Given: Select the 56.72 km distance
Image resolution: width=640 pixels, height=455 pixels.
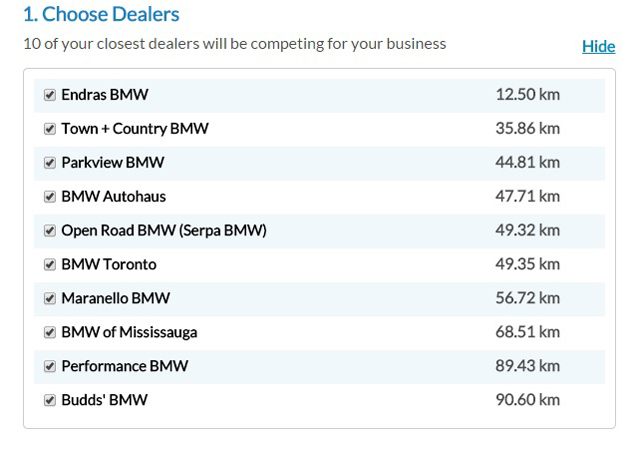Looking at the screenshot, I should (527, 298).
